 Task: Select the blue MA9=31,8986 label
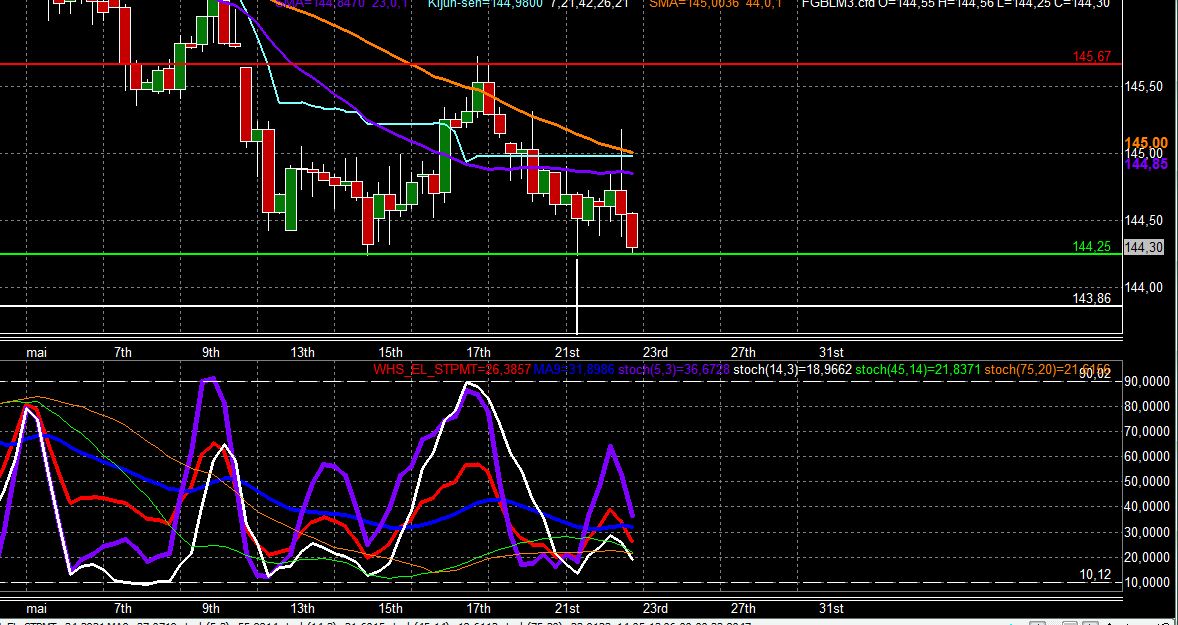[x=574, y=370]
